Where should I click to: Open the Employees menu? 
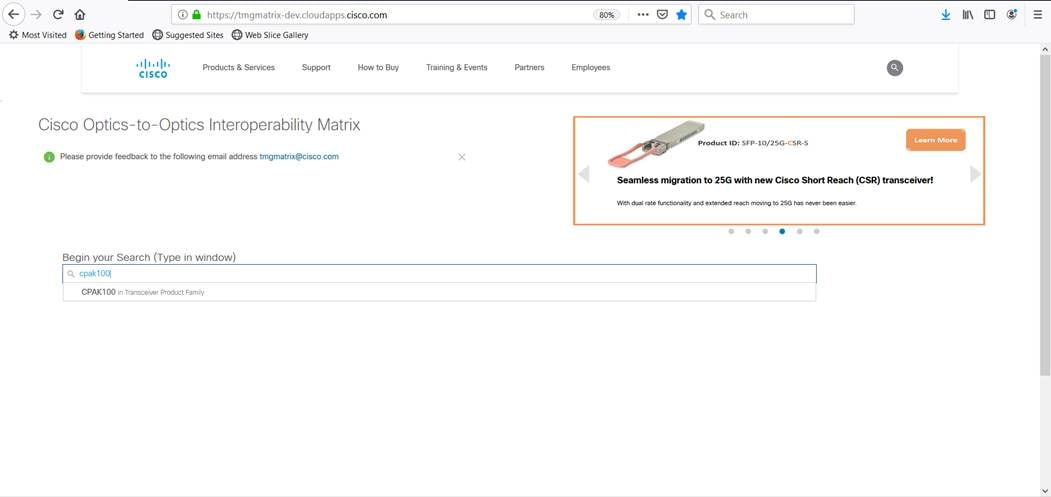(x=591, y=68)
